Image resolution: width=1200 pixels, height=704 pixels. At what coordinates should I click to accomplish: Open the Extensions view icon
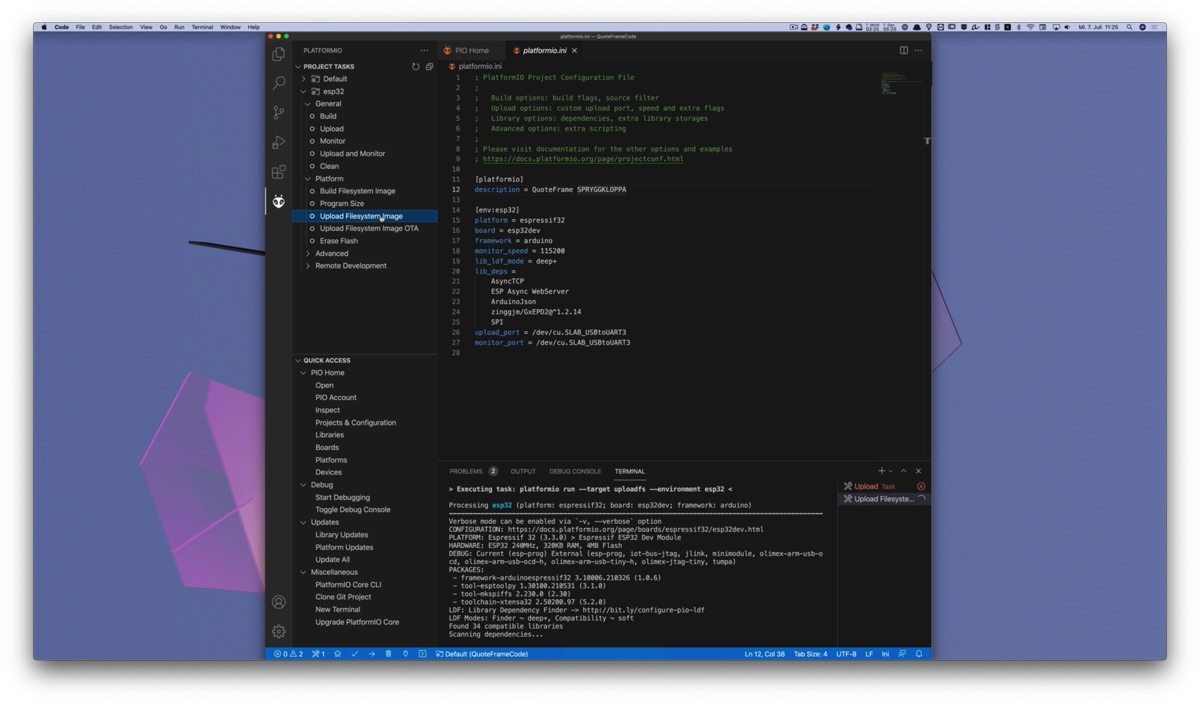279,172
